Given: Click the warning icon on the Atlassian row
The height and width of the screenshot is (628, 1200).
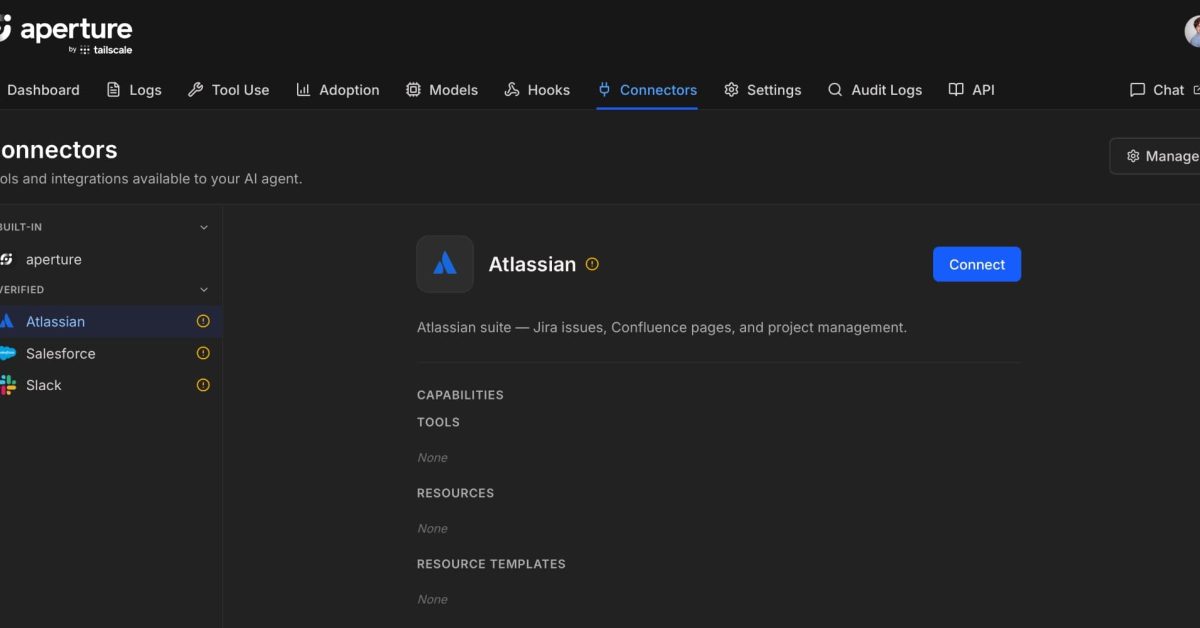Looking at the screenshot, I should point(203,321).
